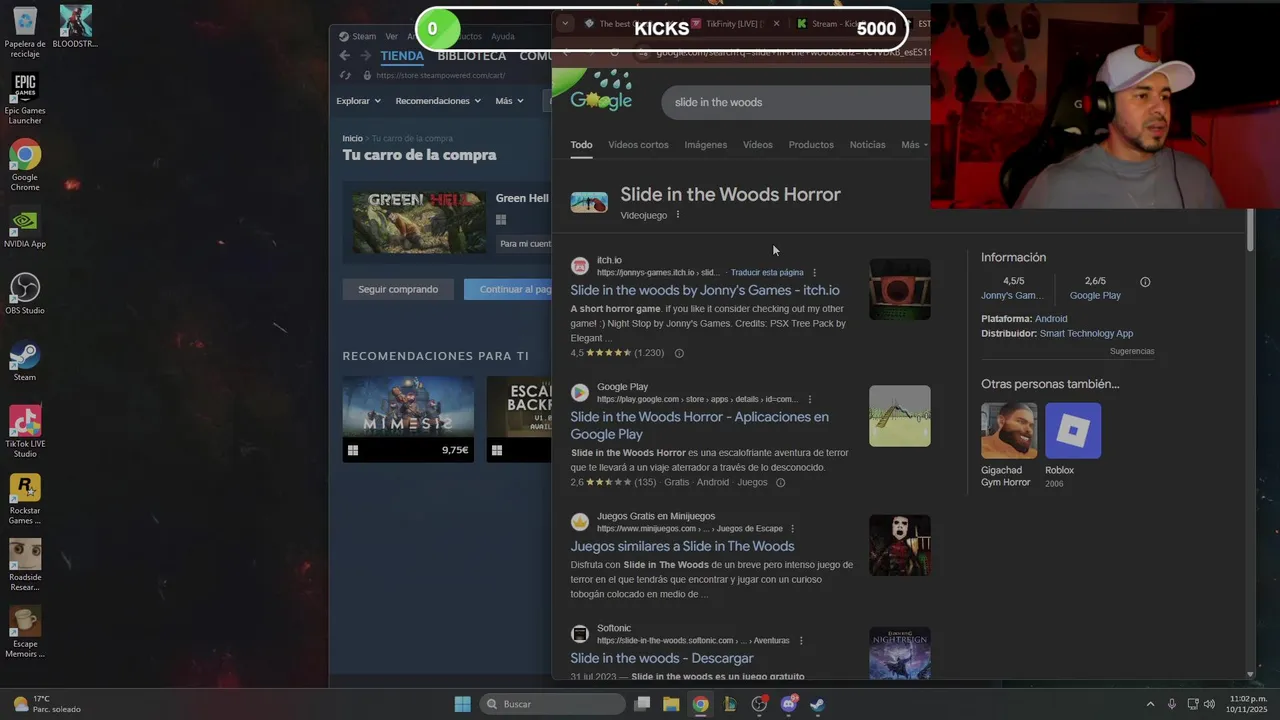Image resolution: width=1280 pixels, height=720 pixels.
Task: Switch to the Stream - Kick Chrome tab
Action: pyautogui.click(x=847, y=23)
